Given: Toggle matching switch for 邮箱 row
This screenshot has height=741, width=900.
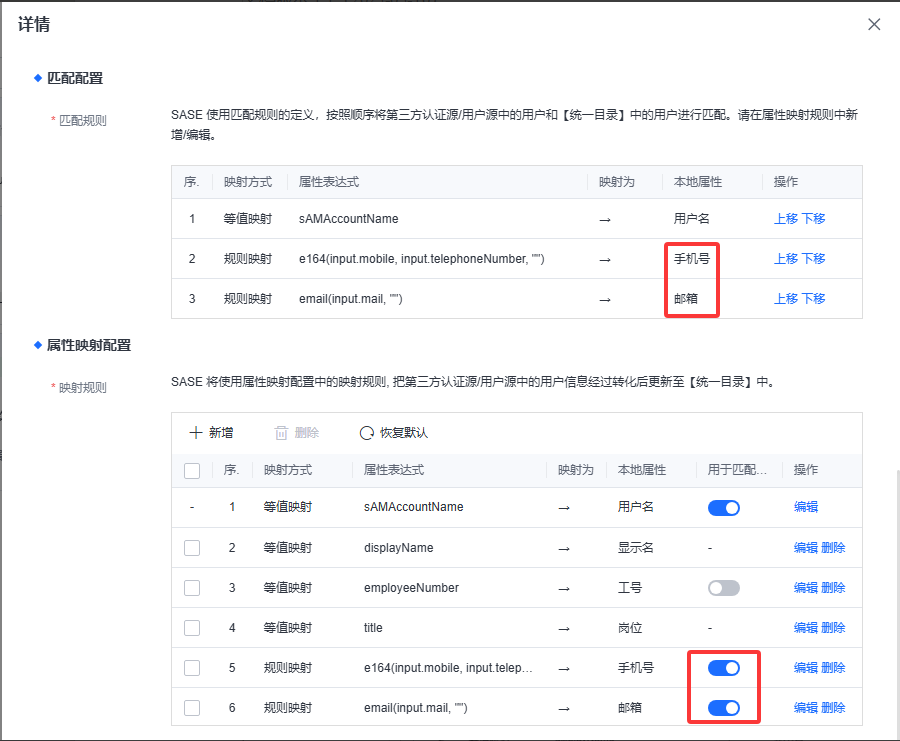Looking at the screenshot, I should coord(723,708).
